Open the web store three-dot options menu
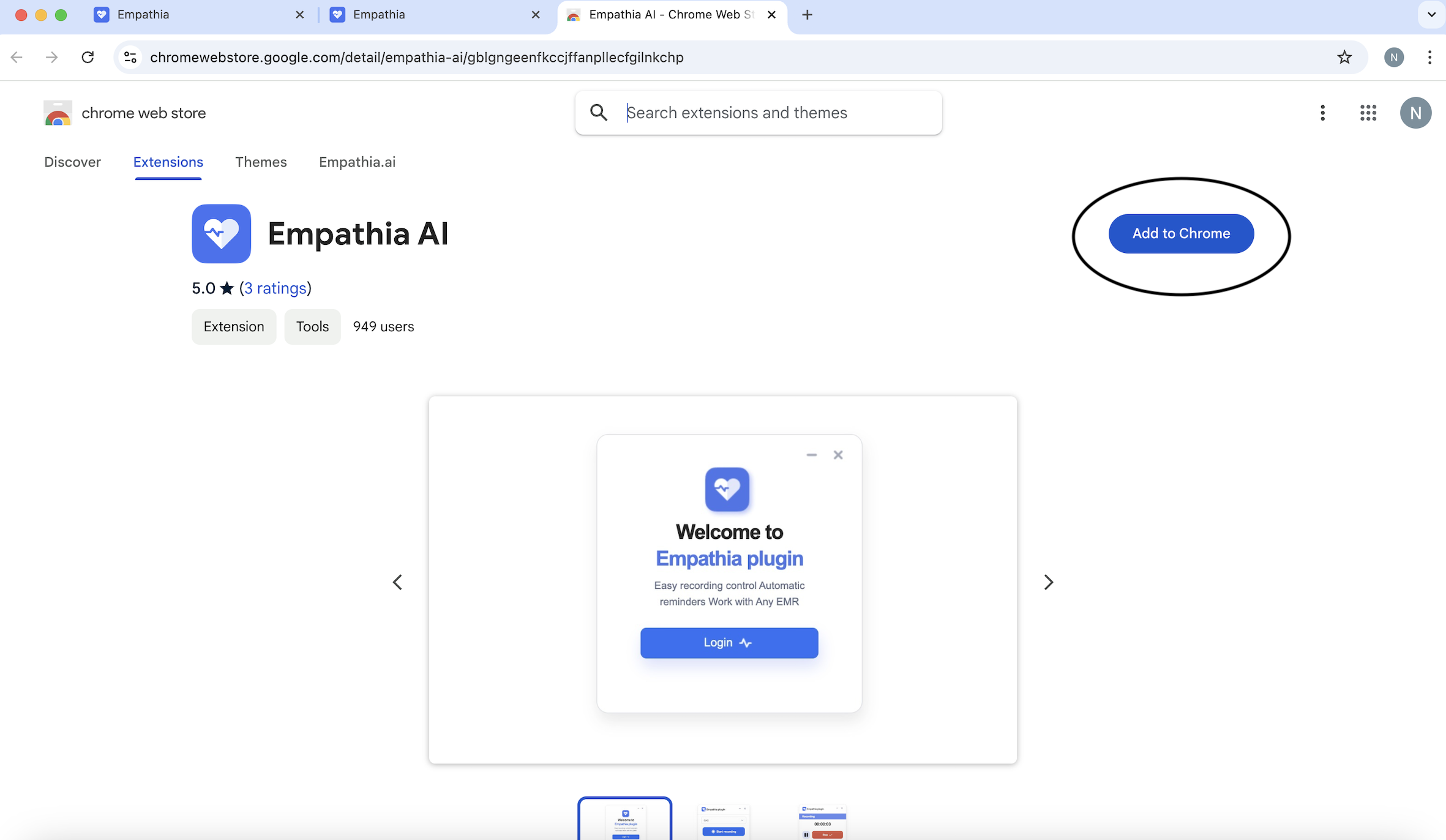 click(x=1322, y=113)
